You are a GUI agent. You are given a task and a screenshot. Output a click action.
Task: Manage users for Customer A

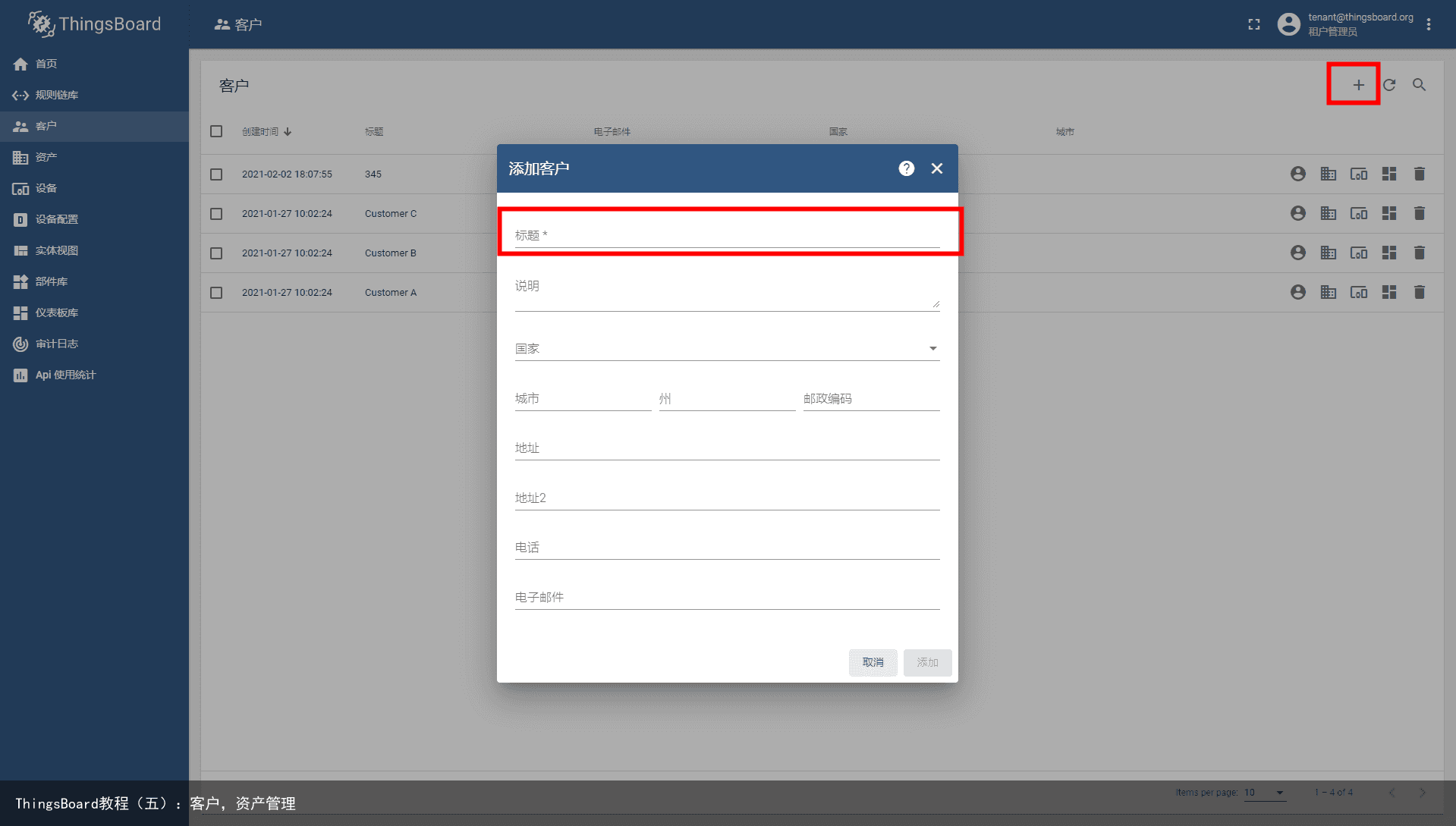pyautogui.click(x=1298, y=292)
